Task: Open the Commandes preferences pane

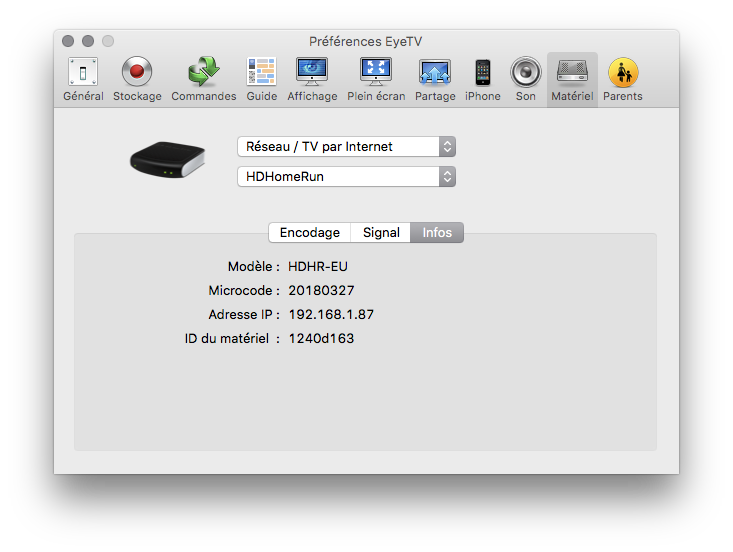Action: pyautogui.click(x=203, y=79)
